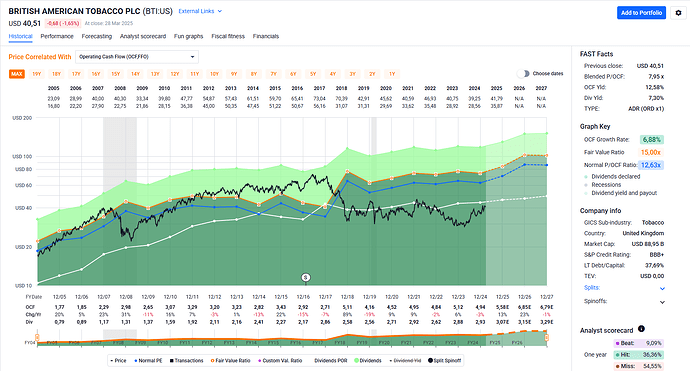Click the Recessions key item
Image resolution: width=690 pixels, height=371 pixels.
(603, 185)
